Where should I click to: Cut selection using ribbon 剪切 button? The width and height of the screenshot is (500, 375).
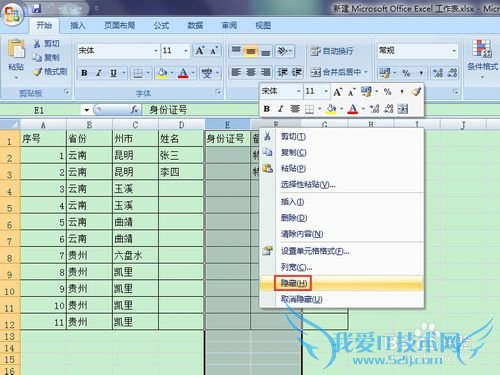pyautogui.click(x=47, y=44)
